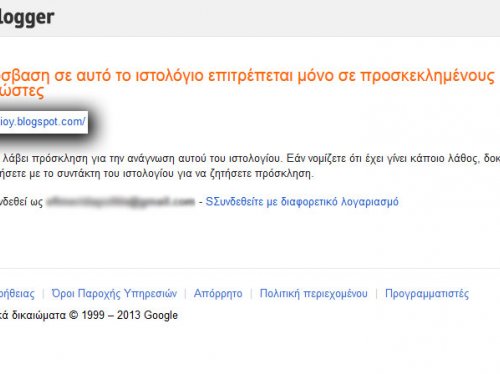500x374 pixels.
Task: Open the 'Προγραμματιστές' developers link
Action: (427, 294)
